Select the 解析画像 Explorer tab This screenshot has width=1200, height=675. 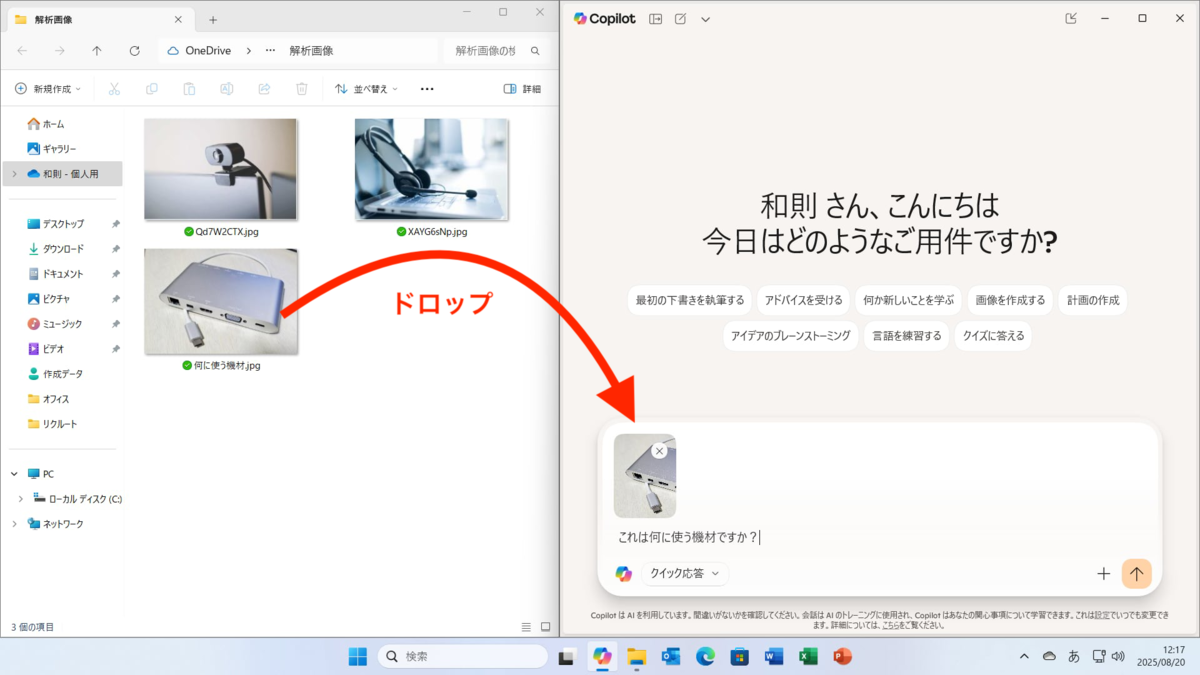100,19
